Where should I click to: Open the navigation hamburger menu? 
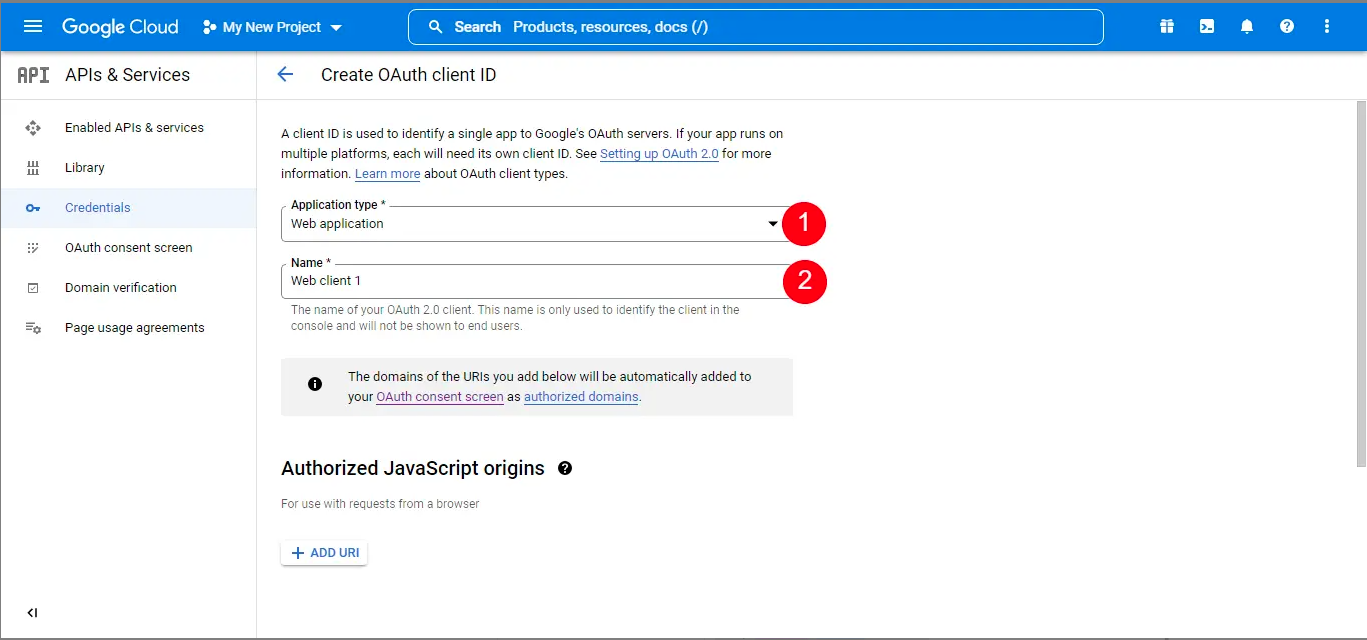click(34, 26)
